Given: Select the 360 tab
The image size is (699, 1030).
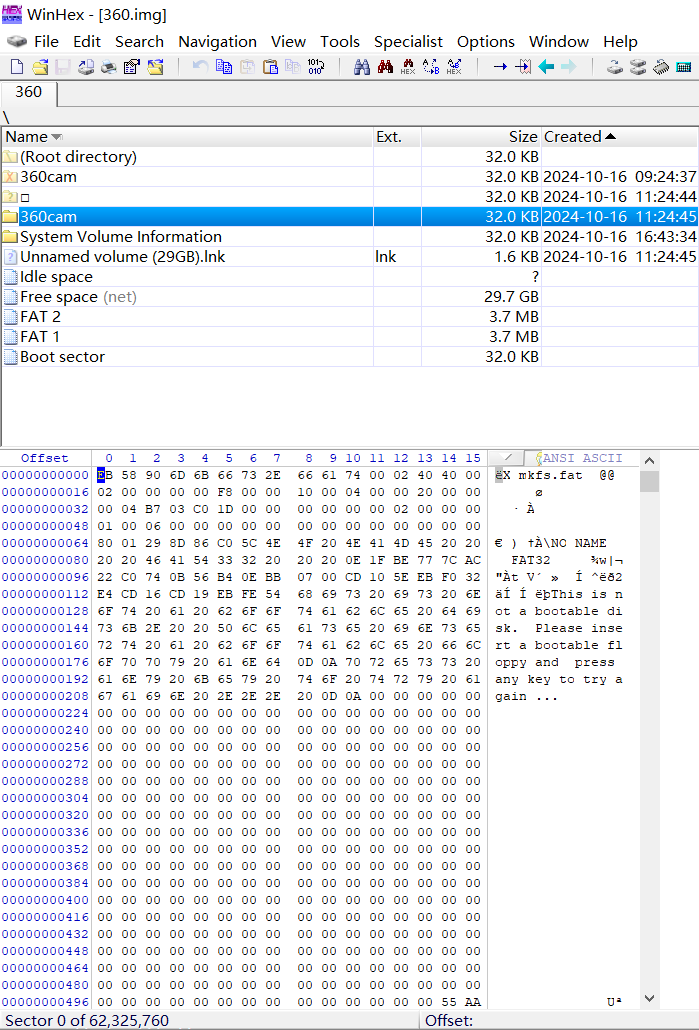Looking at the screenshot, I should tap(29, 93).
